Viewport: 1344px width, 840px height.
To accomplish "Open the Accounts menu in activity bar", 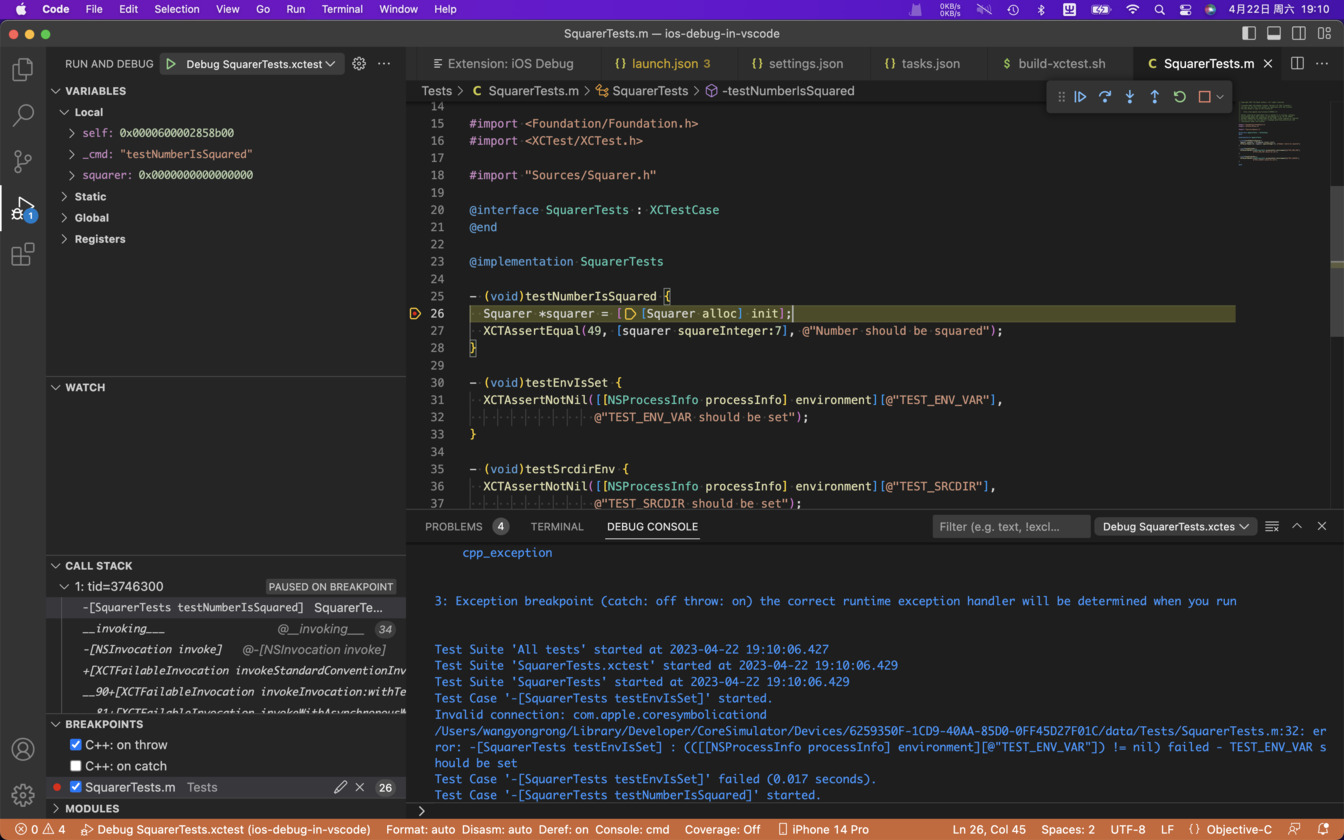I will click(x=22, y=749).
